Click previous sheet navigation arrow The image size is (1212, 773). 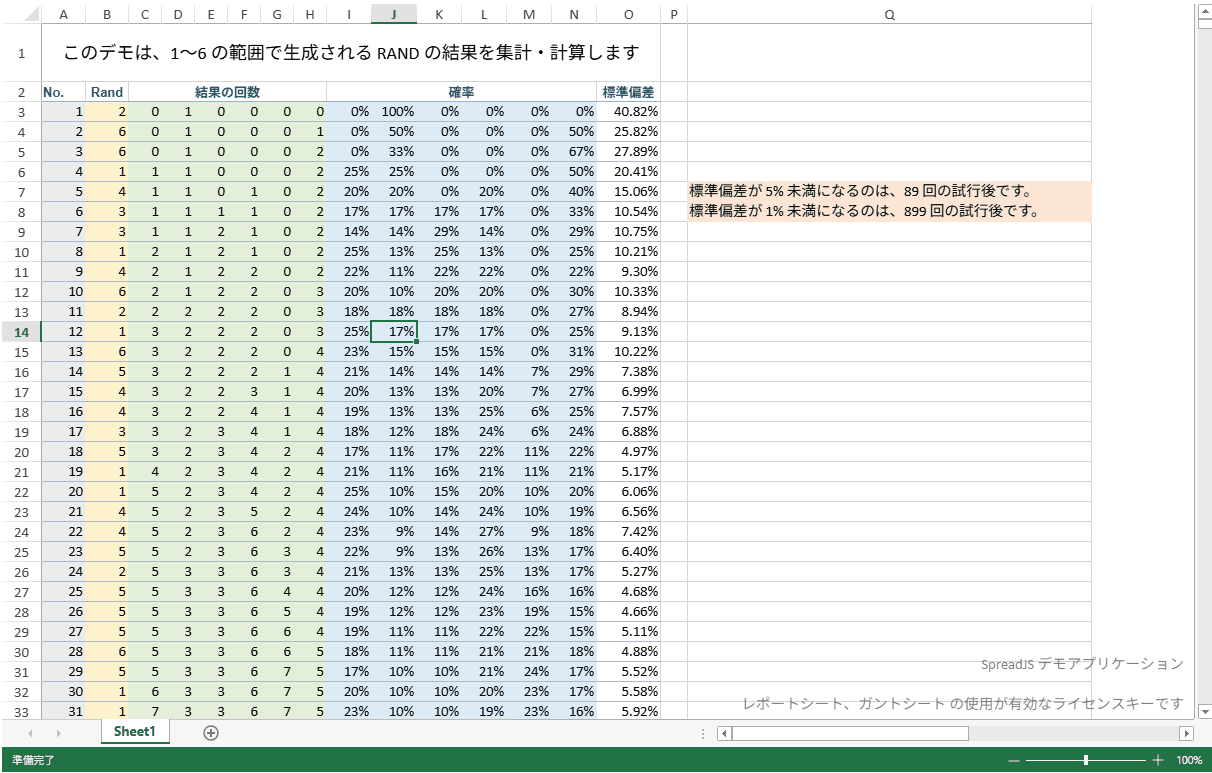pos(30,733)
